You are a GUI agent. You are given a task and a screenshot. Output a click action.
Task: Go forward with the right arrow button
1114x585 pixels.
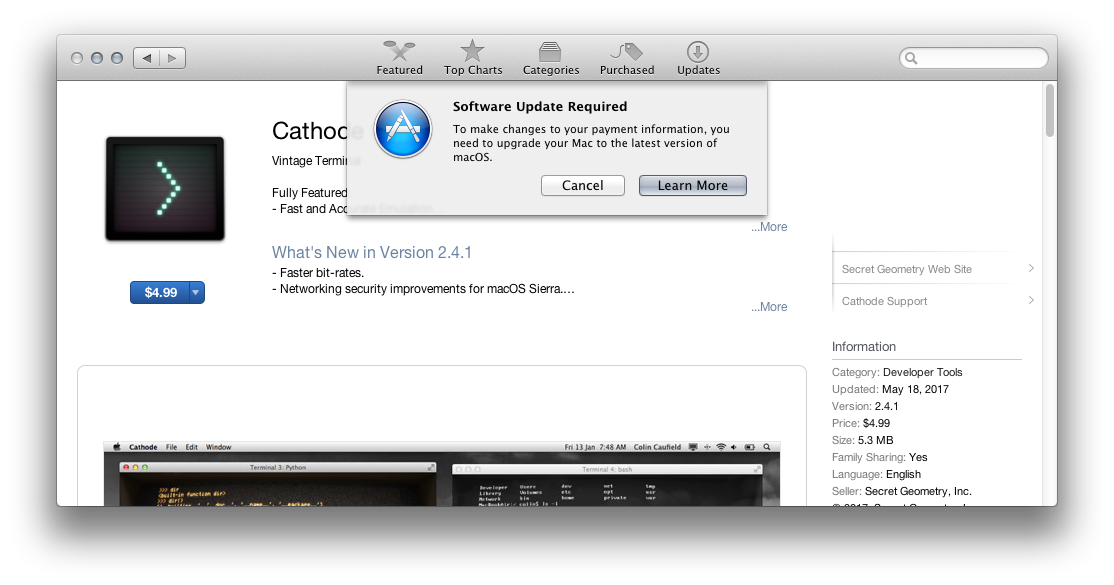173,58
